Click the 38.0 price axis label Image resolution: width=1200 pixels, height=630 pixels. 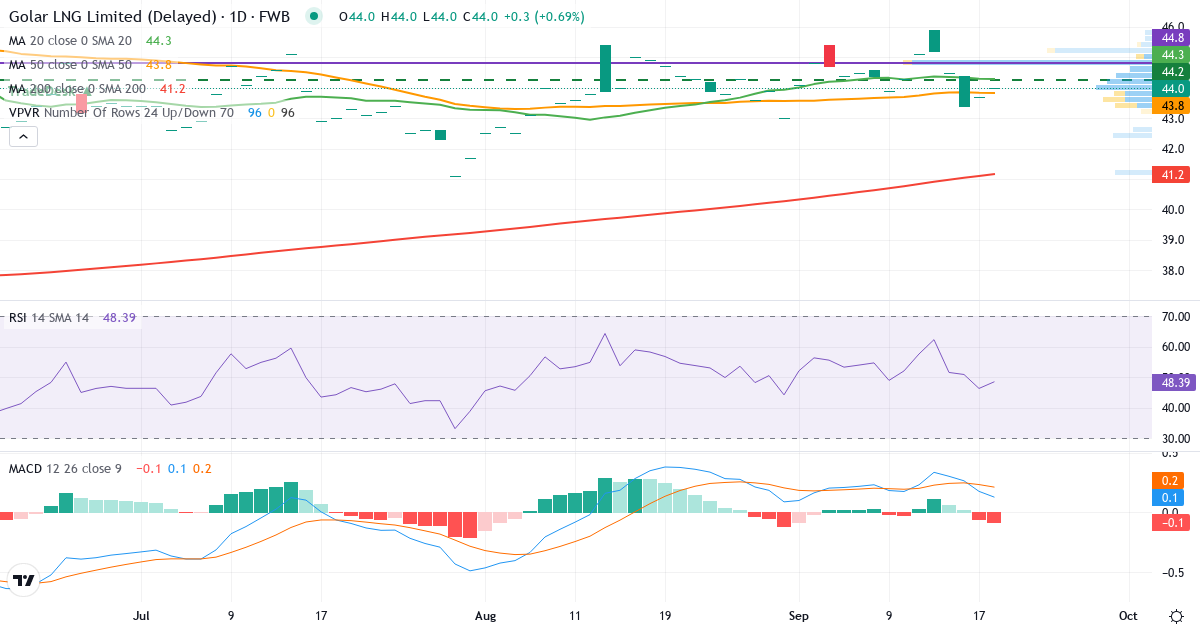[1174, 271]
